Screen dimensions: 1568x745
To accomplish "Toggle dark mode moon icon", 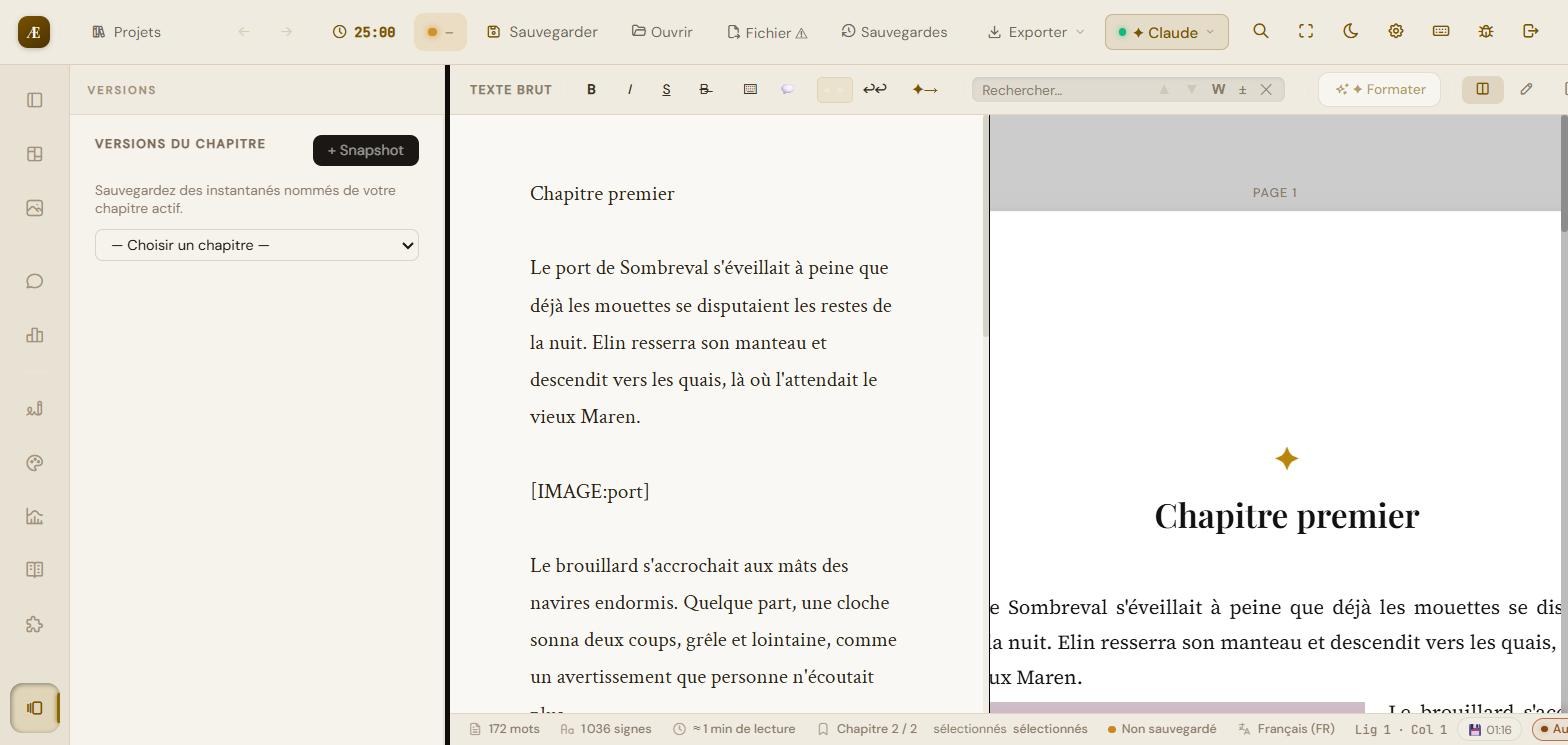I will tap(1351, 32).
